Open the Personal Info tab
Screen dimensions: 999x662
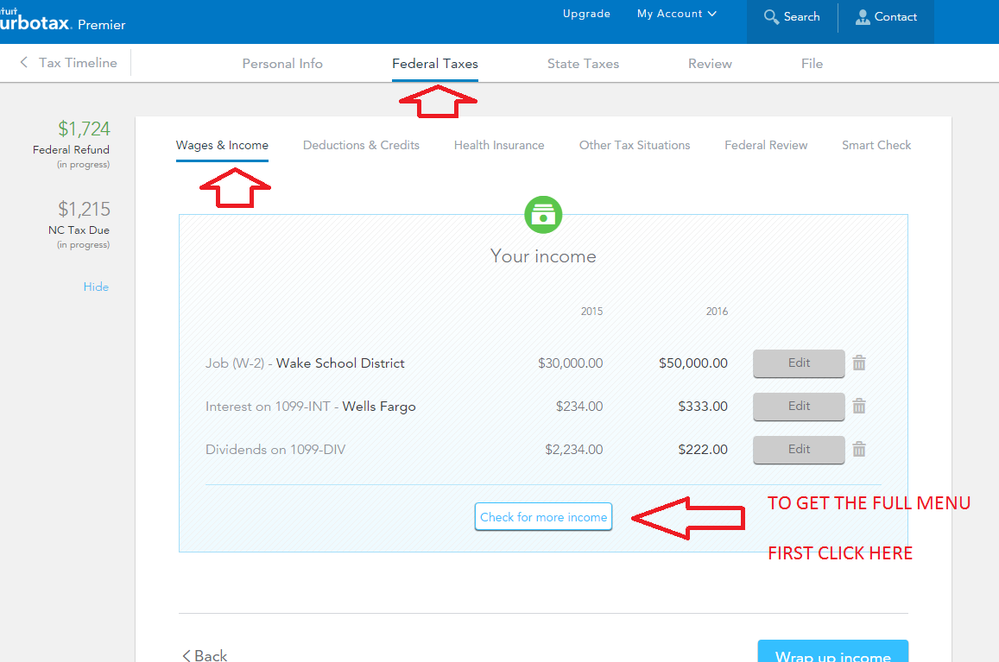[x=282, y=63]
